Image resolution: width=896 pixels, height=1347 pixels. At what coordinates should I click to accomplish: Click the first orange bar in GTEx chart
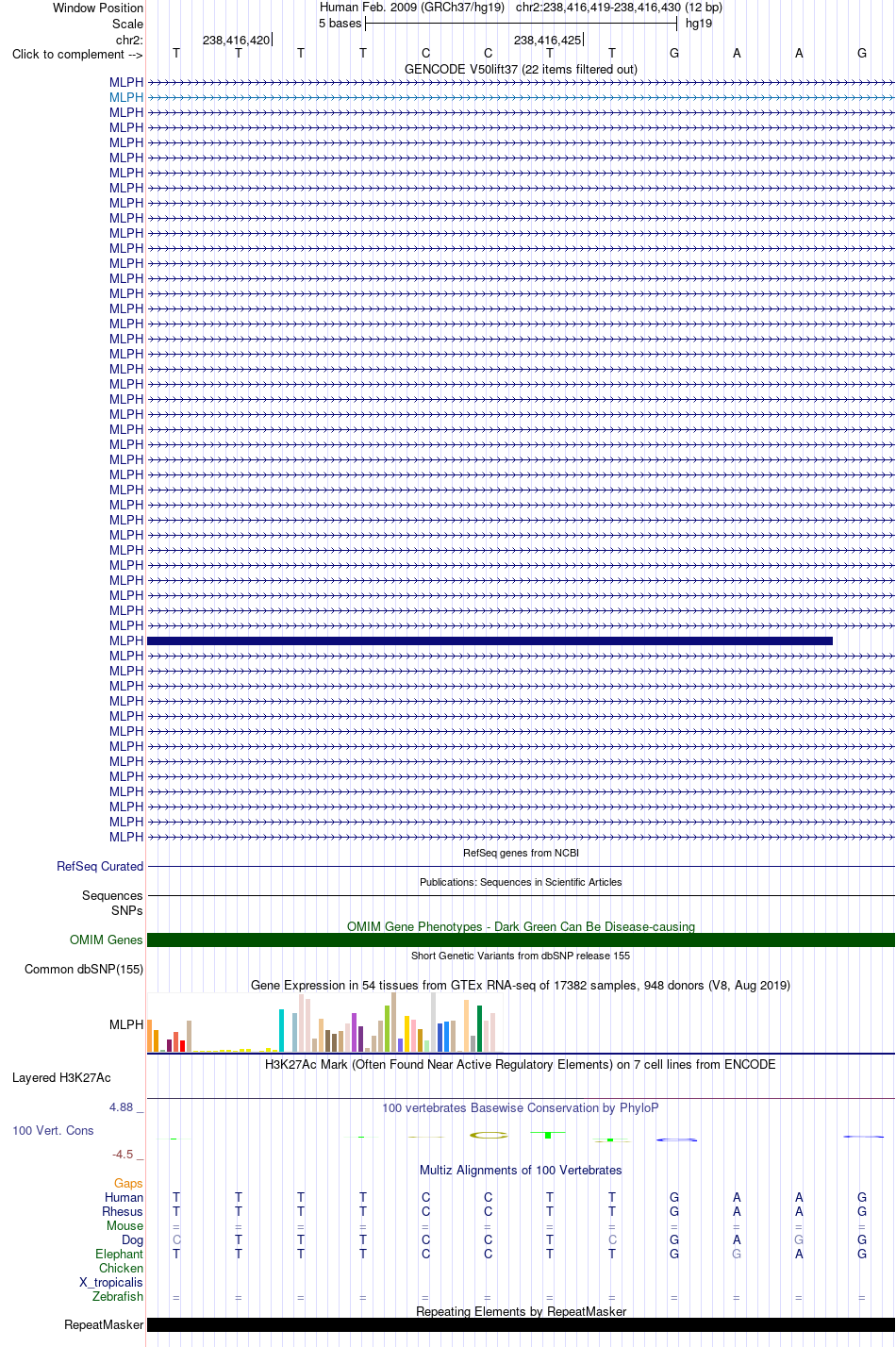pyautogui.click(x=149, y=1036)
